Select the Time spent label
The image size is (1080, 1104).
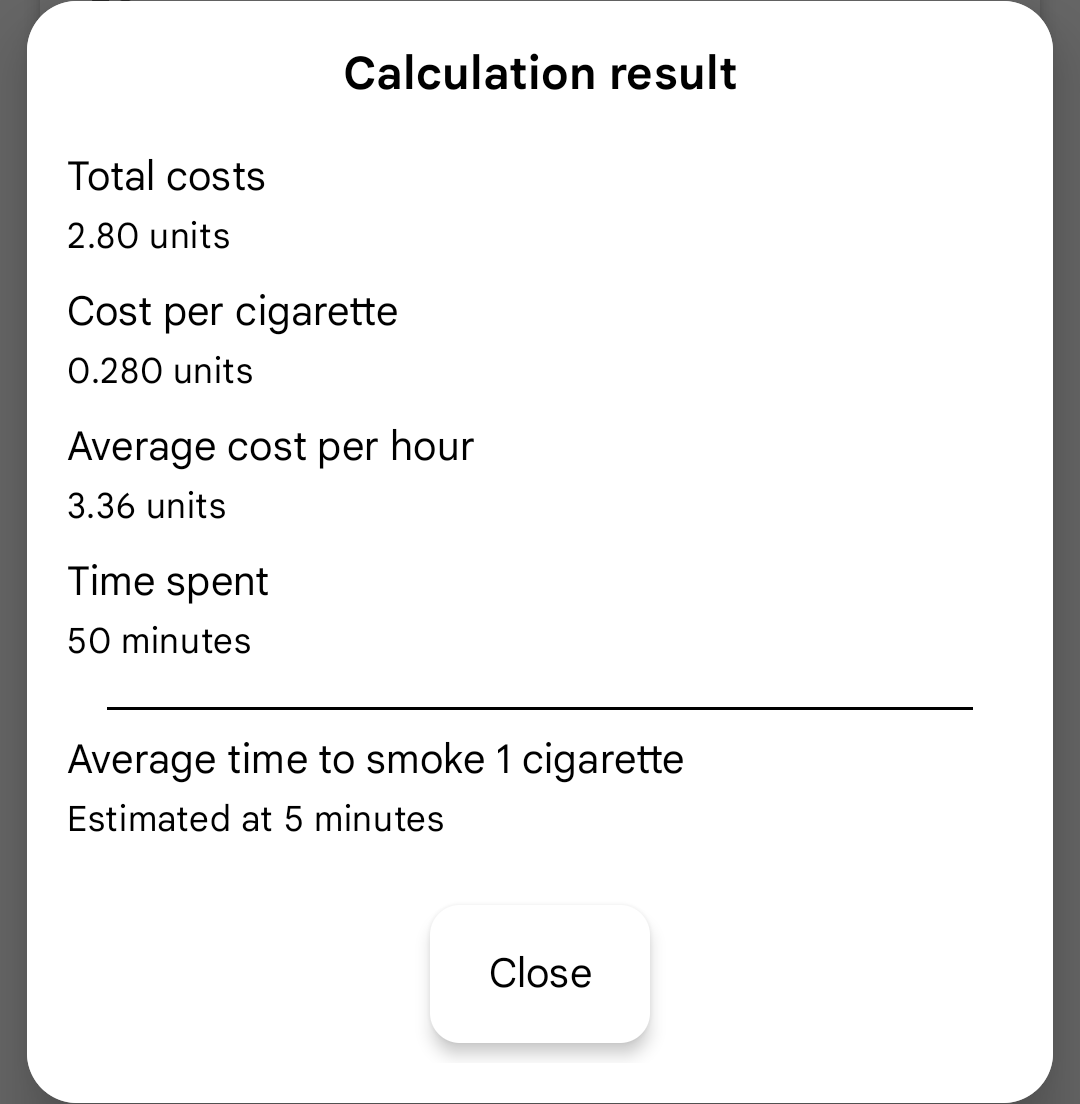click(168, 582)
